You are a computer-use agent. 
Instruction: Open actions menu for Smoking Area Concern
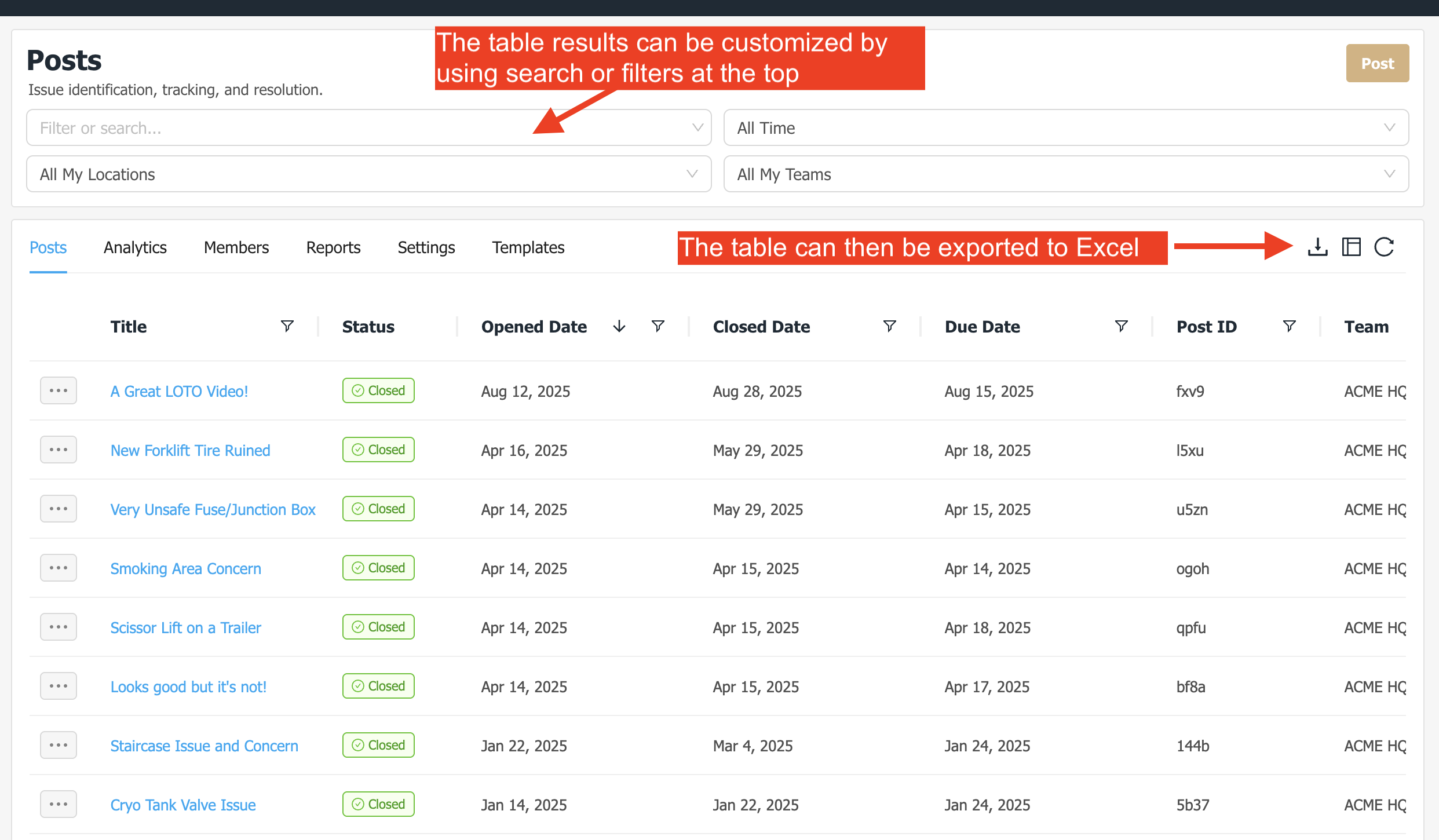(x=59, y=568)
